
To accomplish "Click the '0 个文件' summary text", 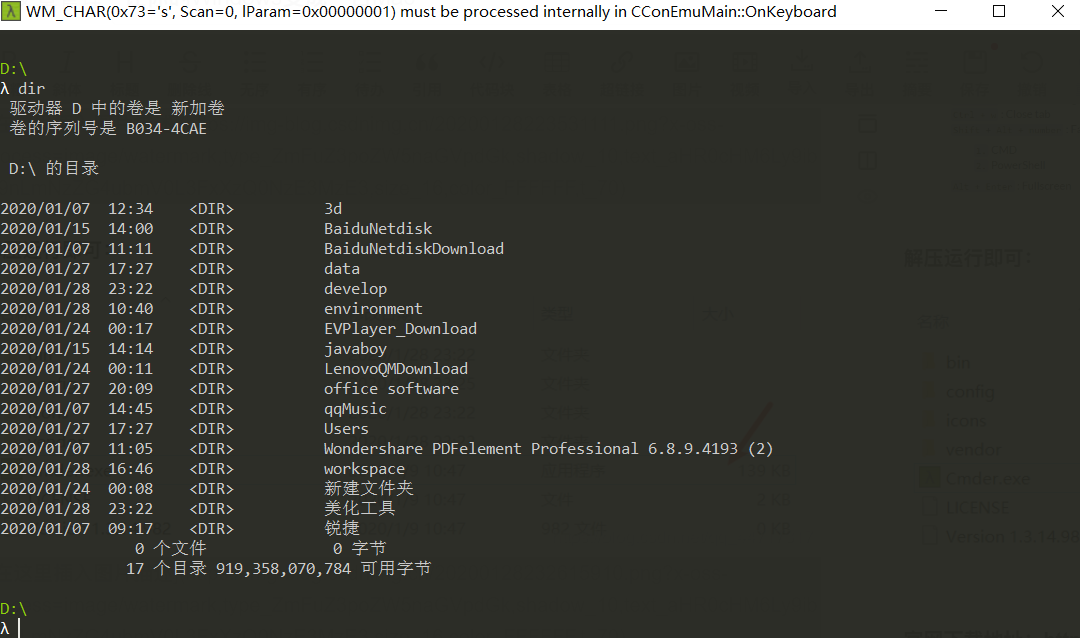I will pyautogui.click(x=170, y=548).
